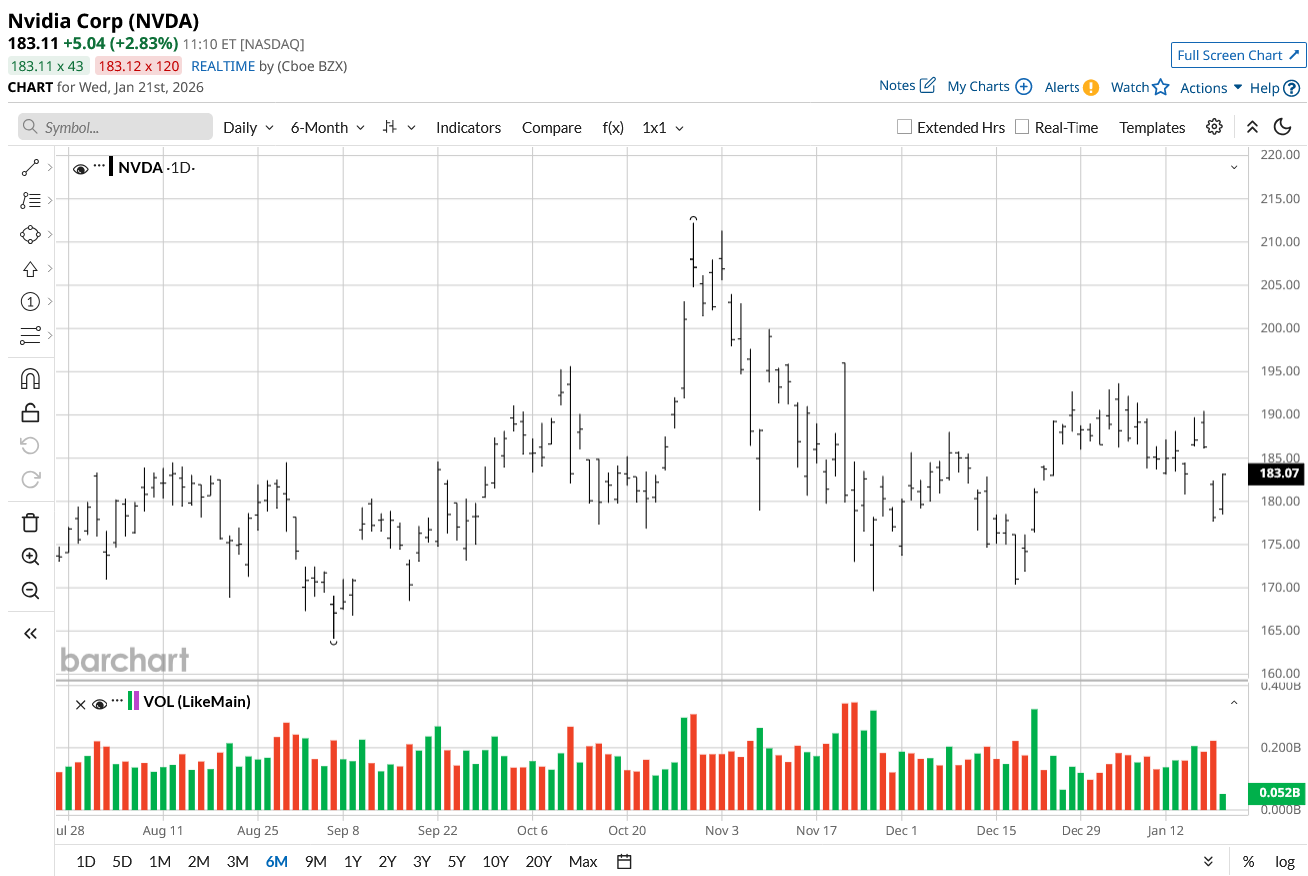Zoom out with the minus magnifier
1308x876 pixels.
30,590
